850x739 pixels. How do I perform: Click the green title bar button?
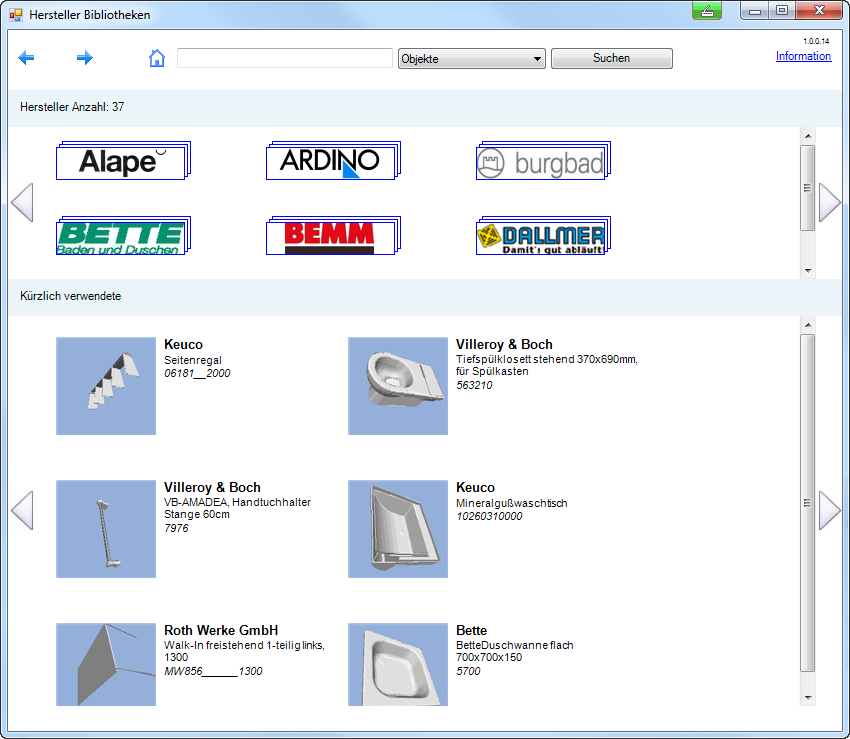click(x=707, y=10)
